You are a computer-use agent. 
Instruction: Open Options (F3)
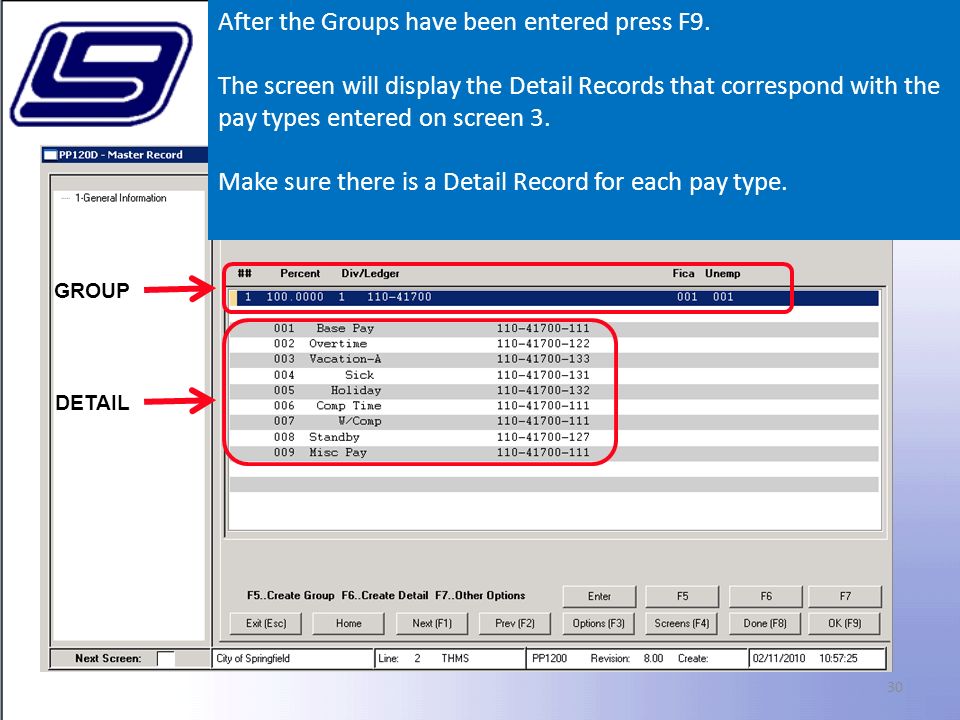pyautogui.click(x=599, y=623)
